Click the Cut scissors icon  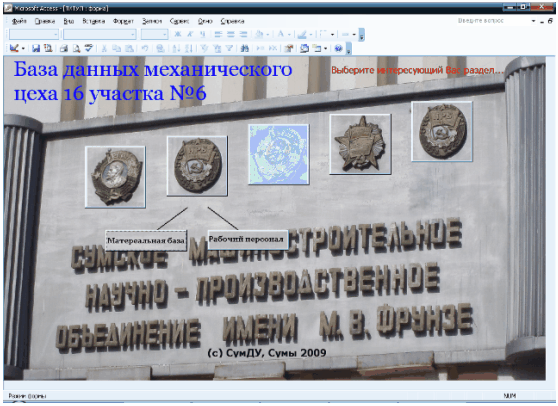(x=104, y=48)
